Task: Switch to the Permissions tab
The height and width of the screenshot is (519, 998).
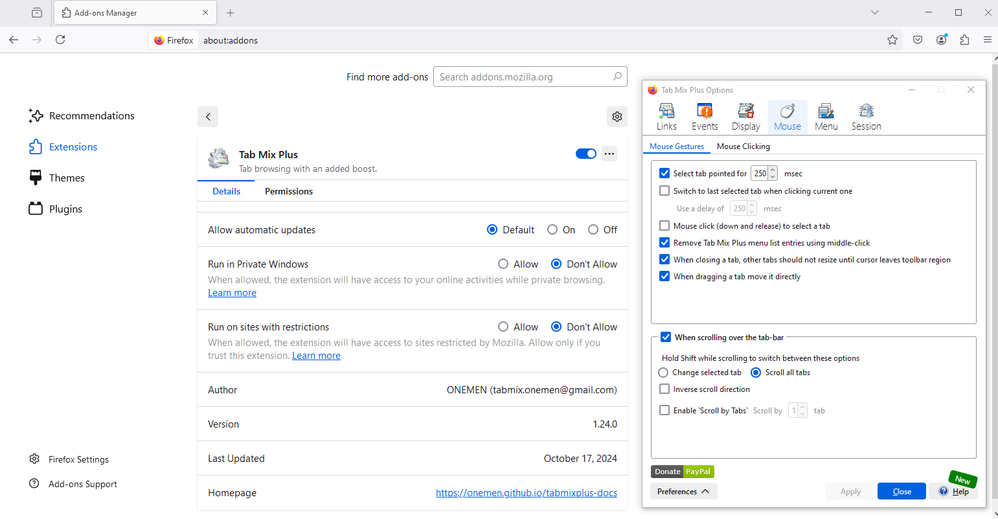Action: [x=288, y=191]
